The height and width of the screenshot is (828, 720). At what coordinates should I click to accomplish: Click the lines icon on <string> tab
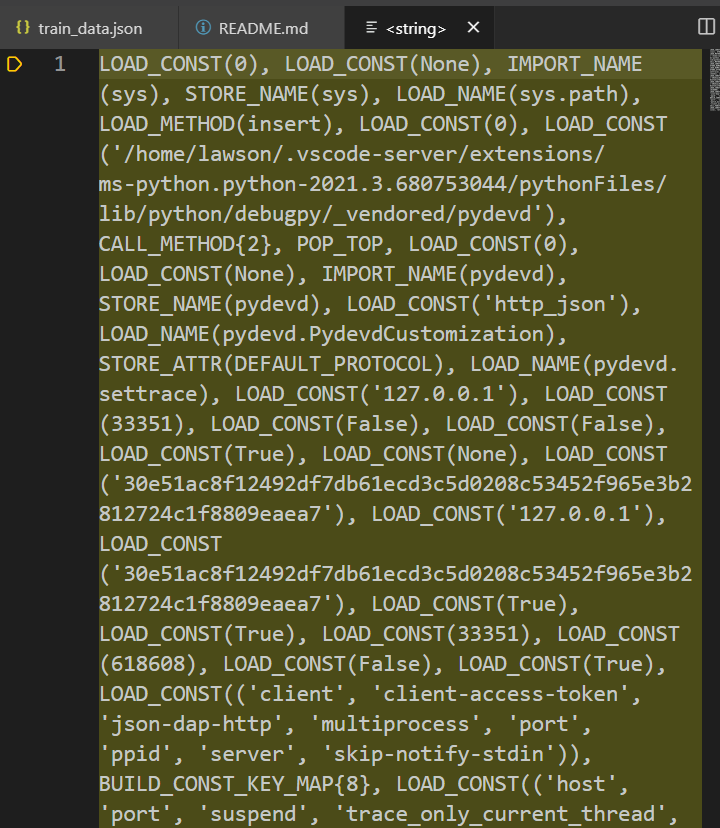pos(371,27)
